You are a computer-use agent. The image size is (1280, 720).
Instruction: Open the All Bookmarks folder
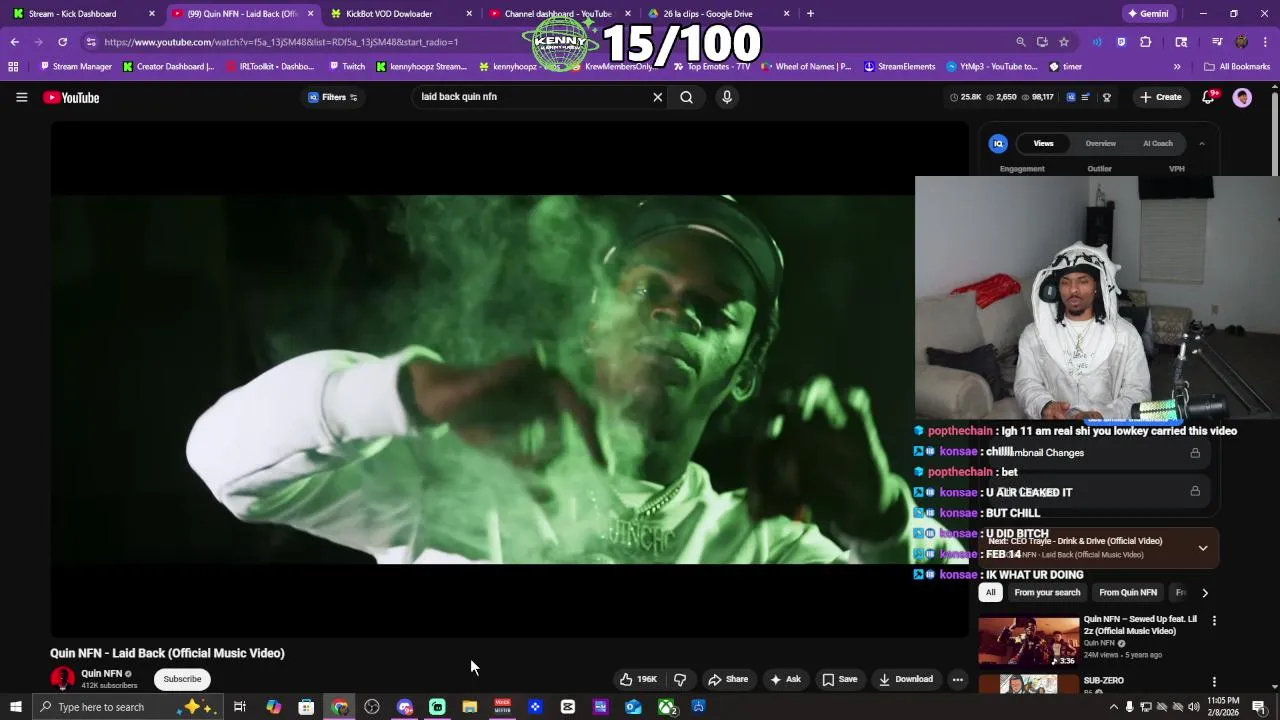pyautogui.click(x=1237, y=67)
